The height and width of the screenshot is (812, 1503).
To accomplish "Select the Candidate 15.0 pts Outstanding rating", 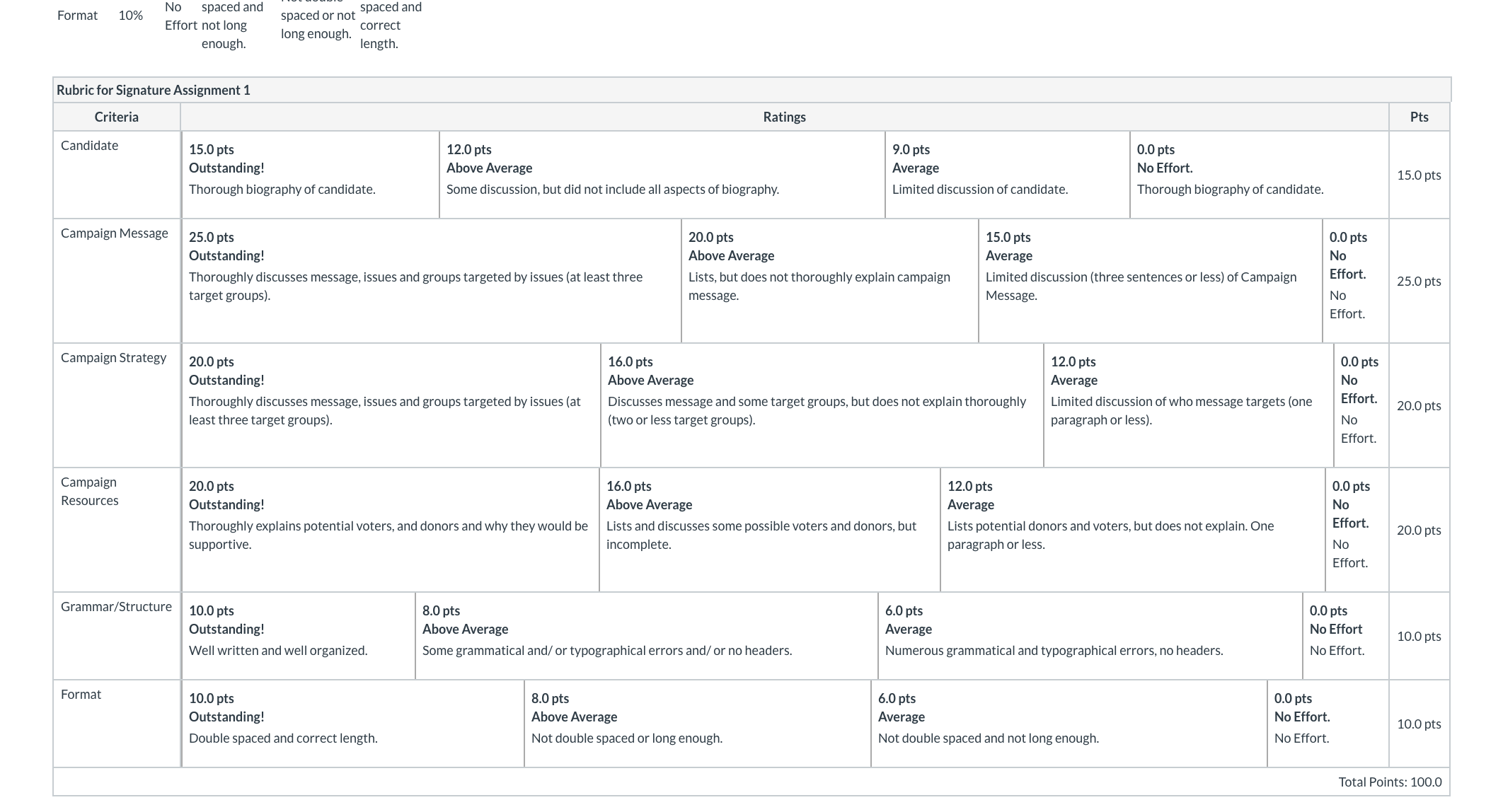I will coord(311,175).
